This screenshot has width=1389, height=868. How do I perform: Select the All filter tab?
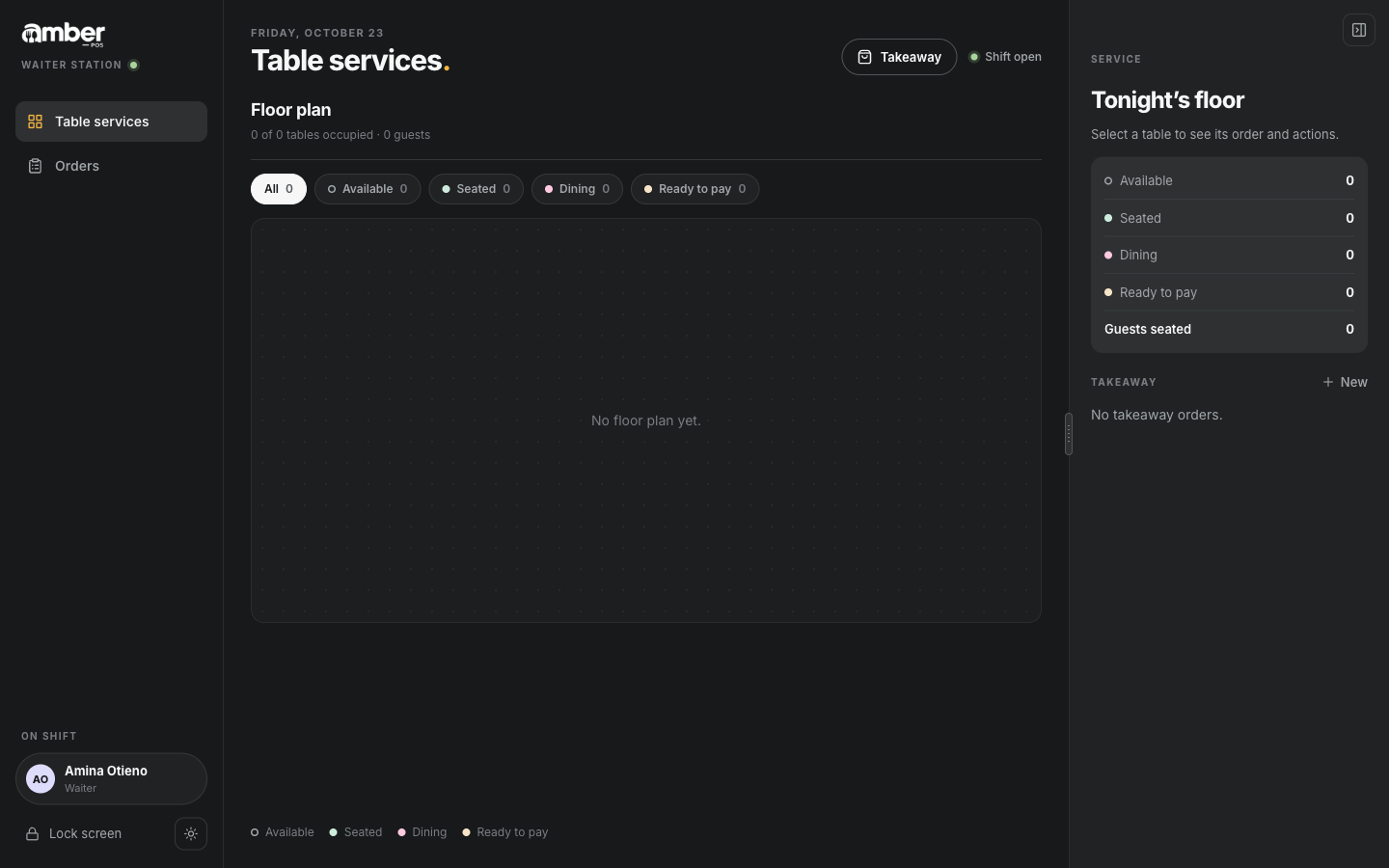[279, 189]
